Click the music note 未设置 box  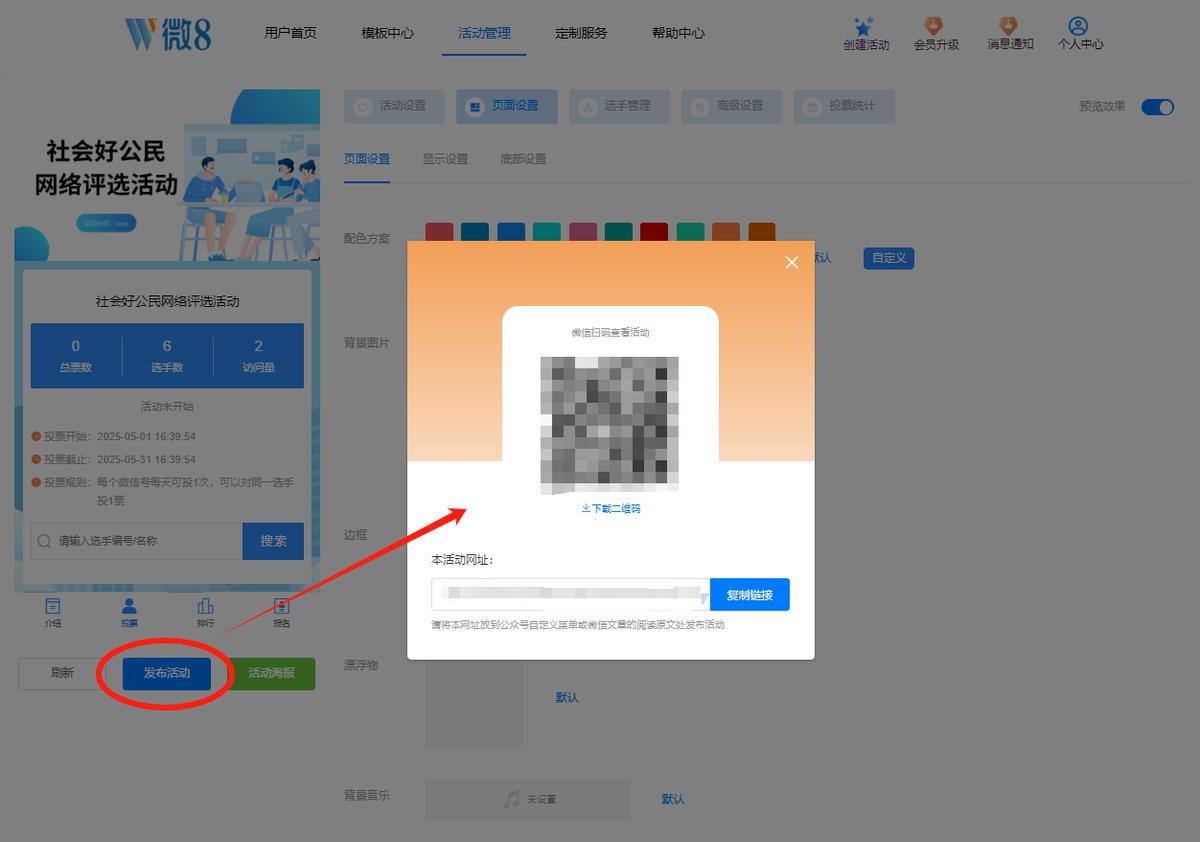coord(528,799)
